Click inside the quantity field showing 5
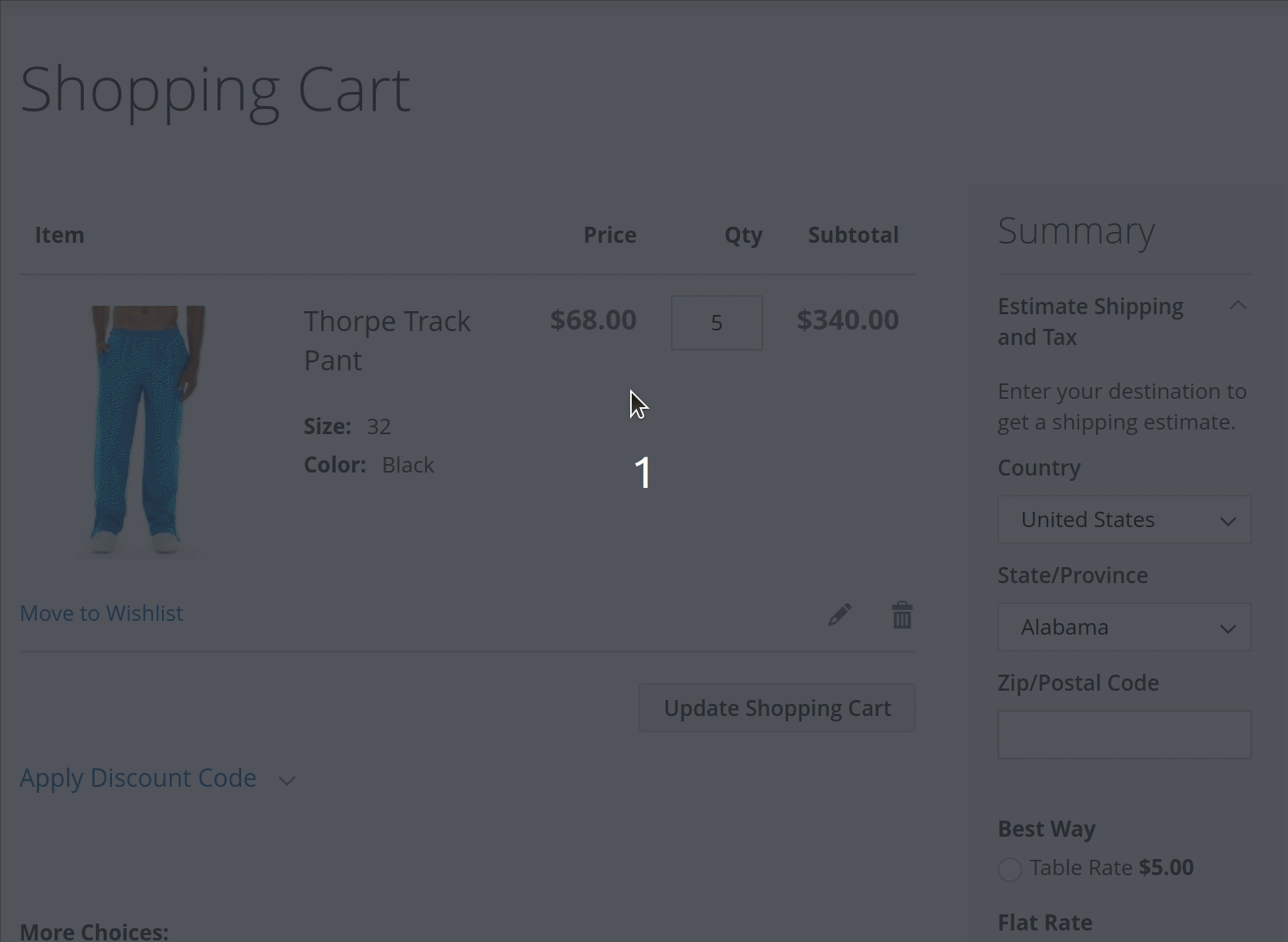1288x942 pixels. coord(716,323)
